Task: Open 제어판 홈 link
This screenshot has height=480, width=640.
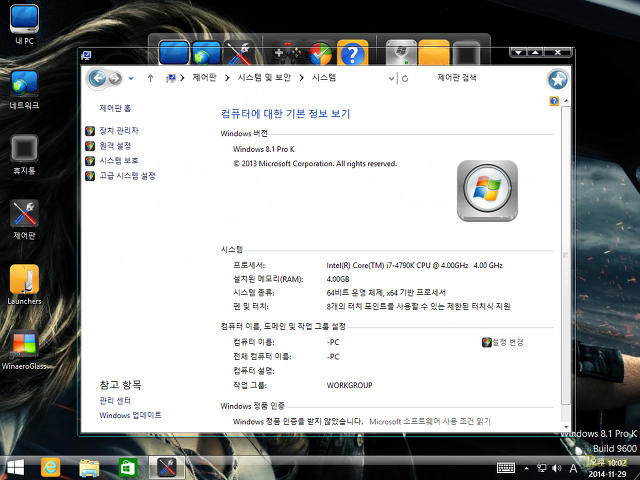Action: (115, 108)
